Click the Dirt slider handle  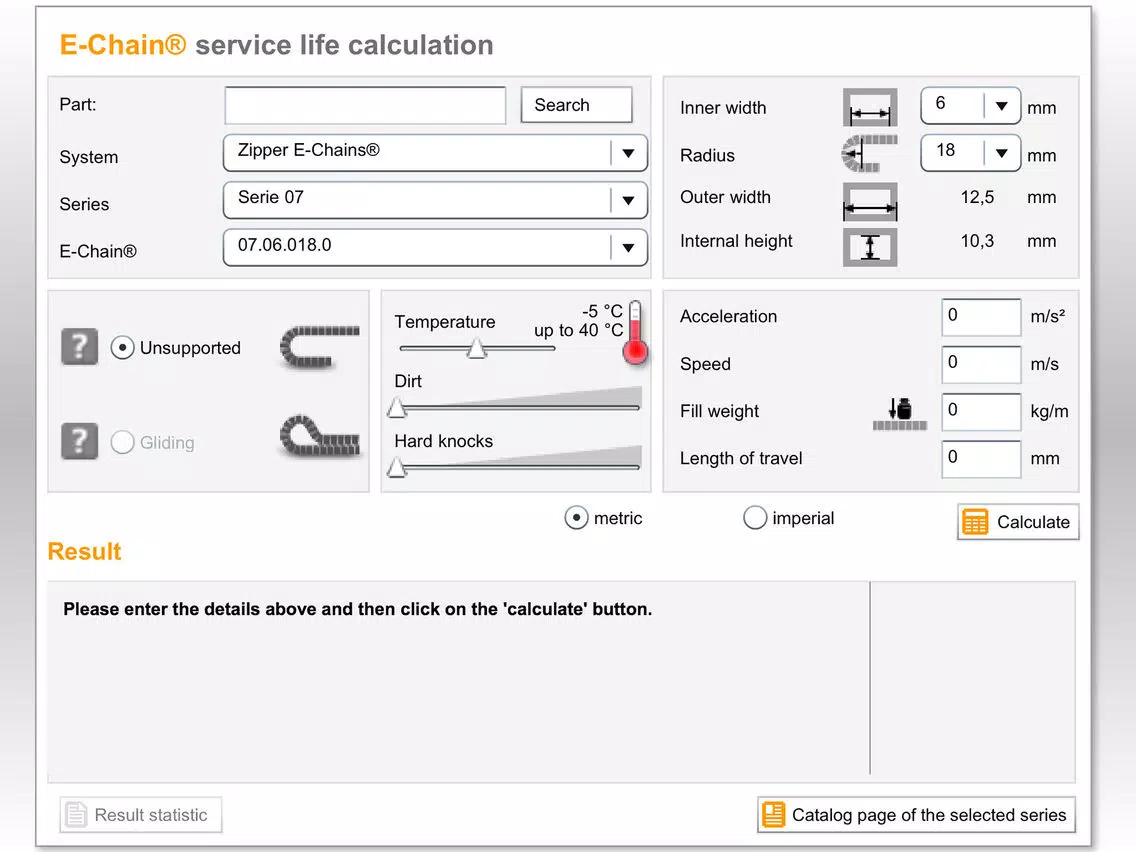(x=396, y=408)
